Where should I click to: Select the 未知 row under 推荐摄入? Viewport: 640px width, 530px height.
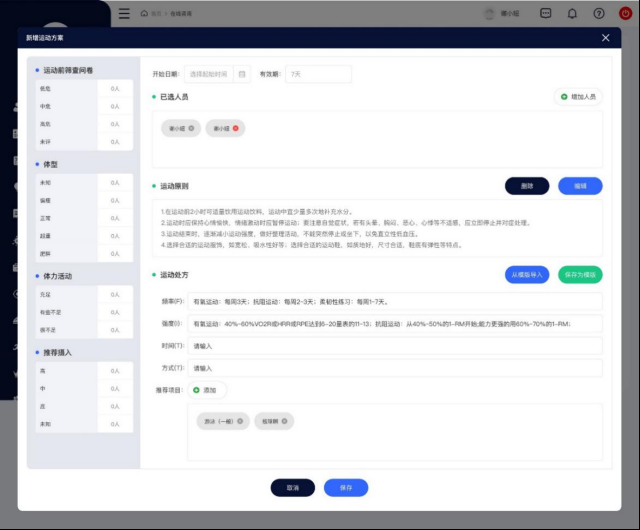(x=84, y=424)
